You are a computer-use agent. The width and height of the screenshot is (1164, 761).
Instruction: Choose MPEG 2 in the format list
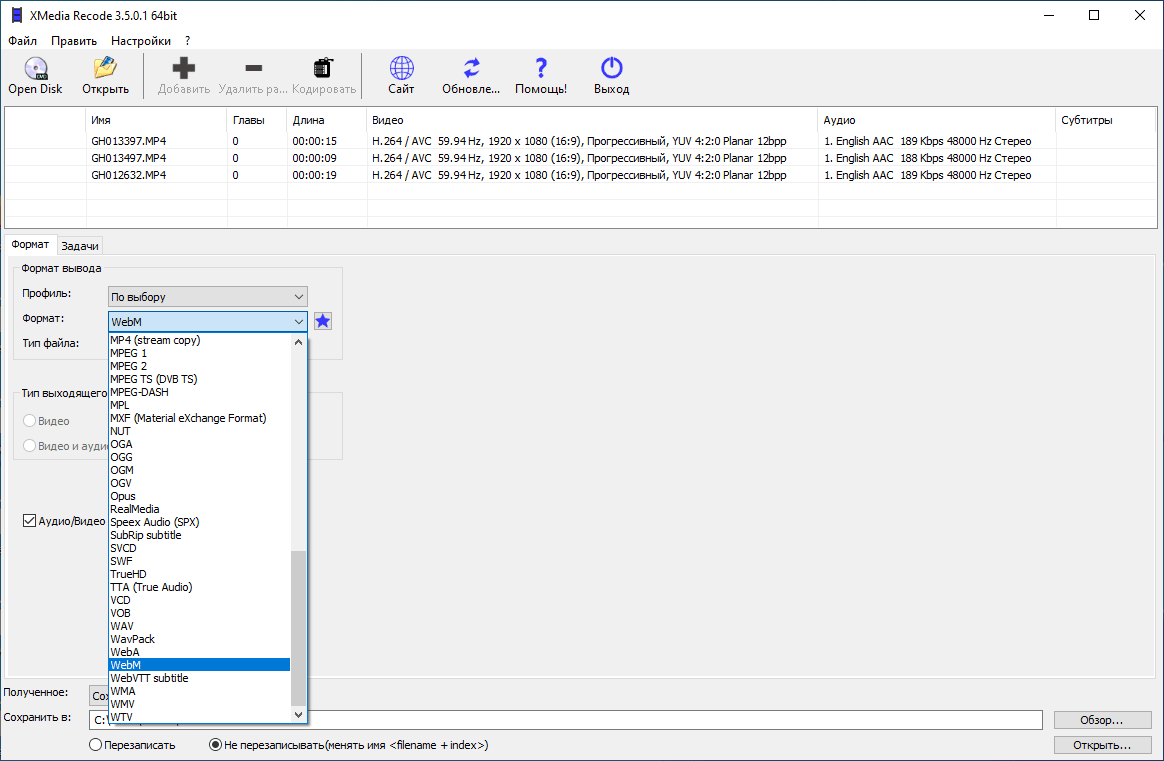[199, 366]
